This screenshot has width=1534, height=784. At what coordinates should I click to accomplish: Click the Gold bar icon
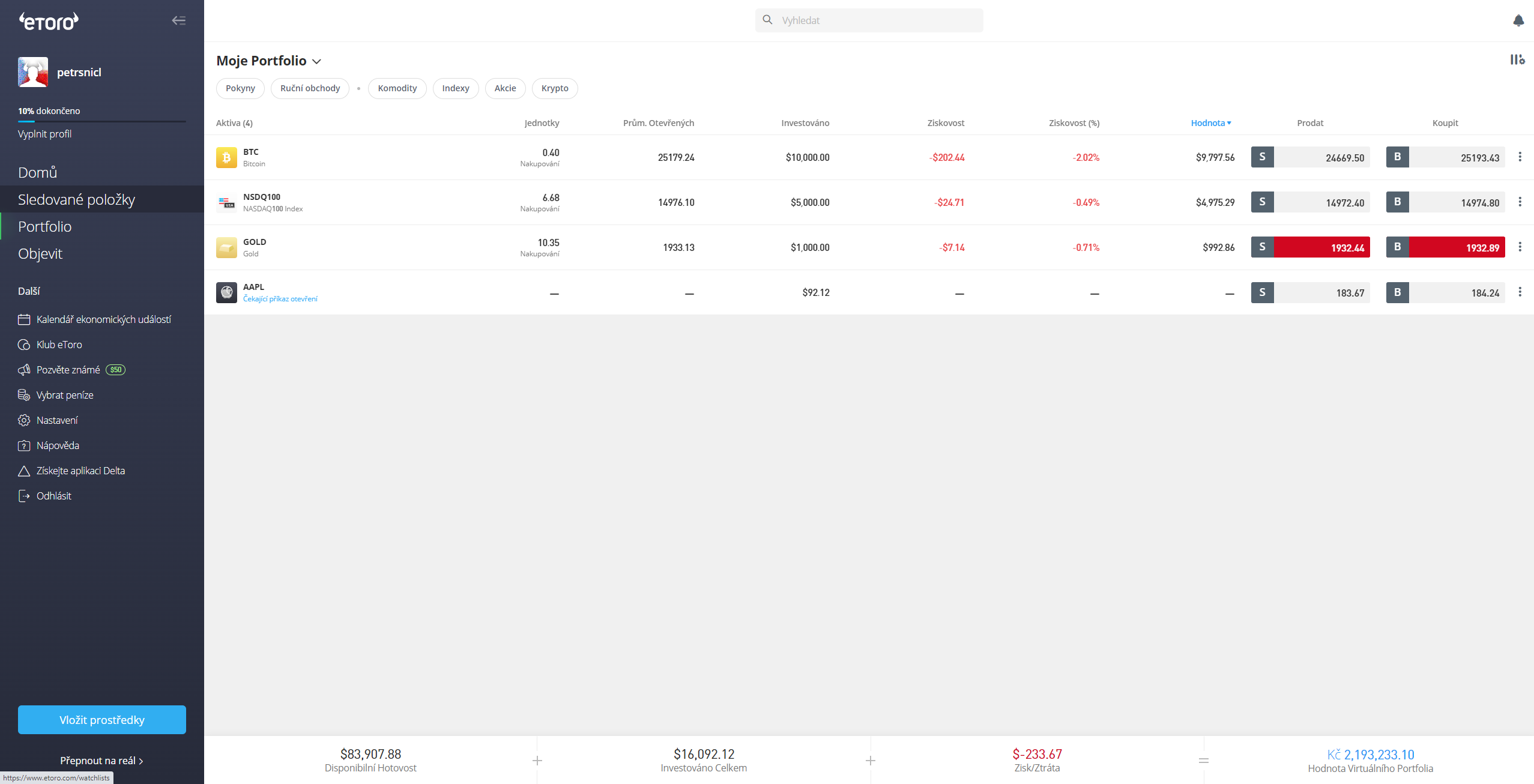(226, 247)
